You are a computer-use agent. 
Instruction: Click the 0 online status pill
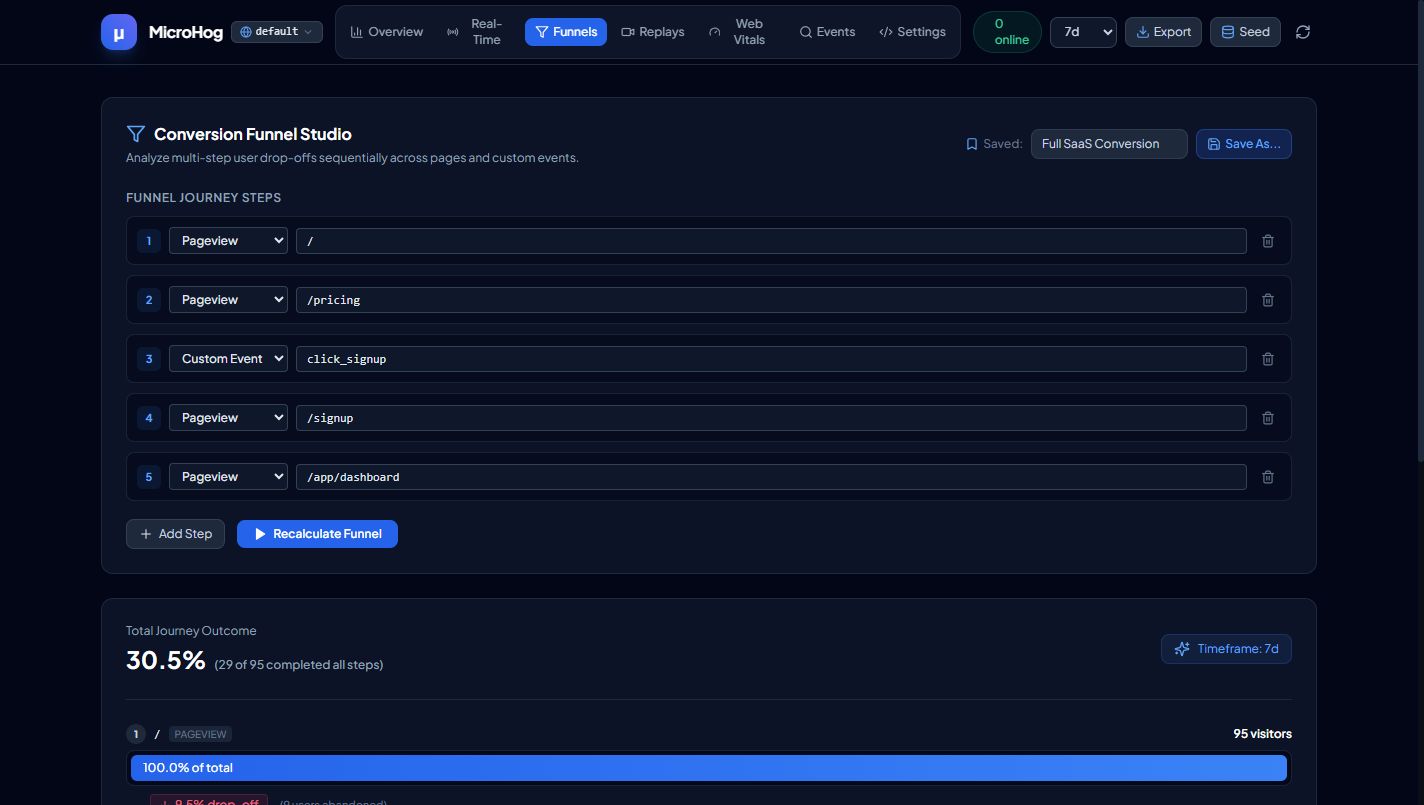(1007, 32)
